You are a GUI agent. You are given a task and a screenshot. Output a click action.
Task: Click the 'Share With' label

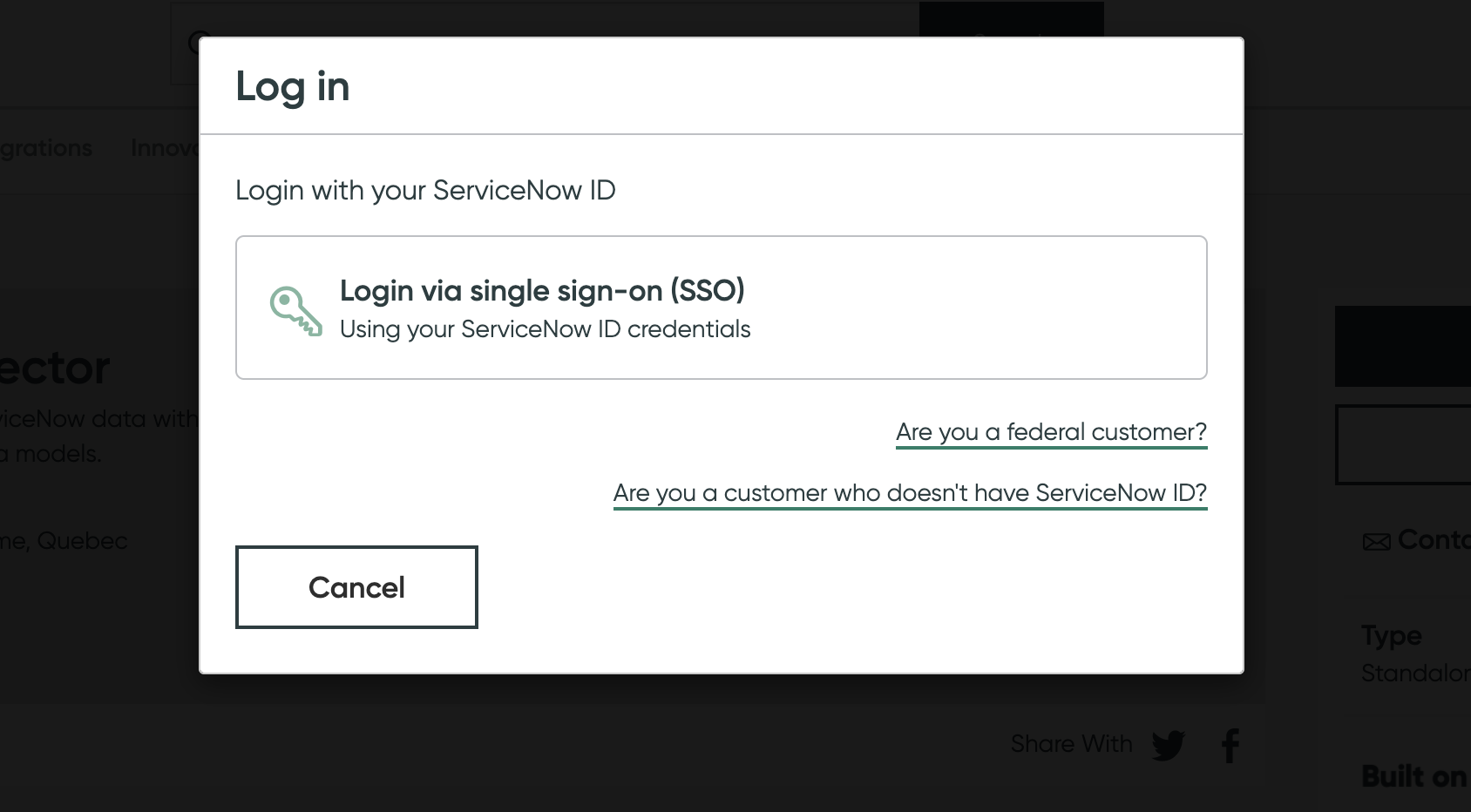[1071, 743]
